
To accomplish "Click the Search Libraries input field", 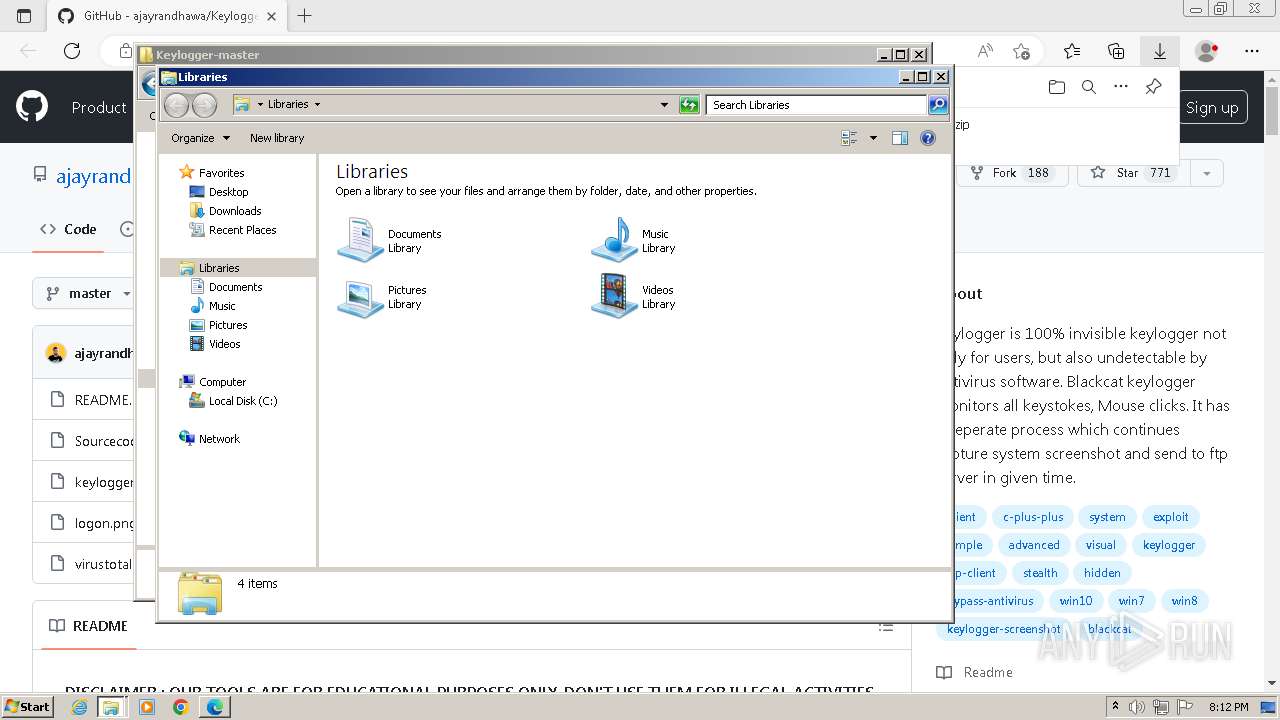I will [816, 104].
